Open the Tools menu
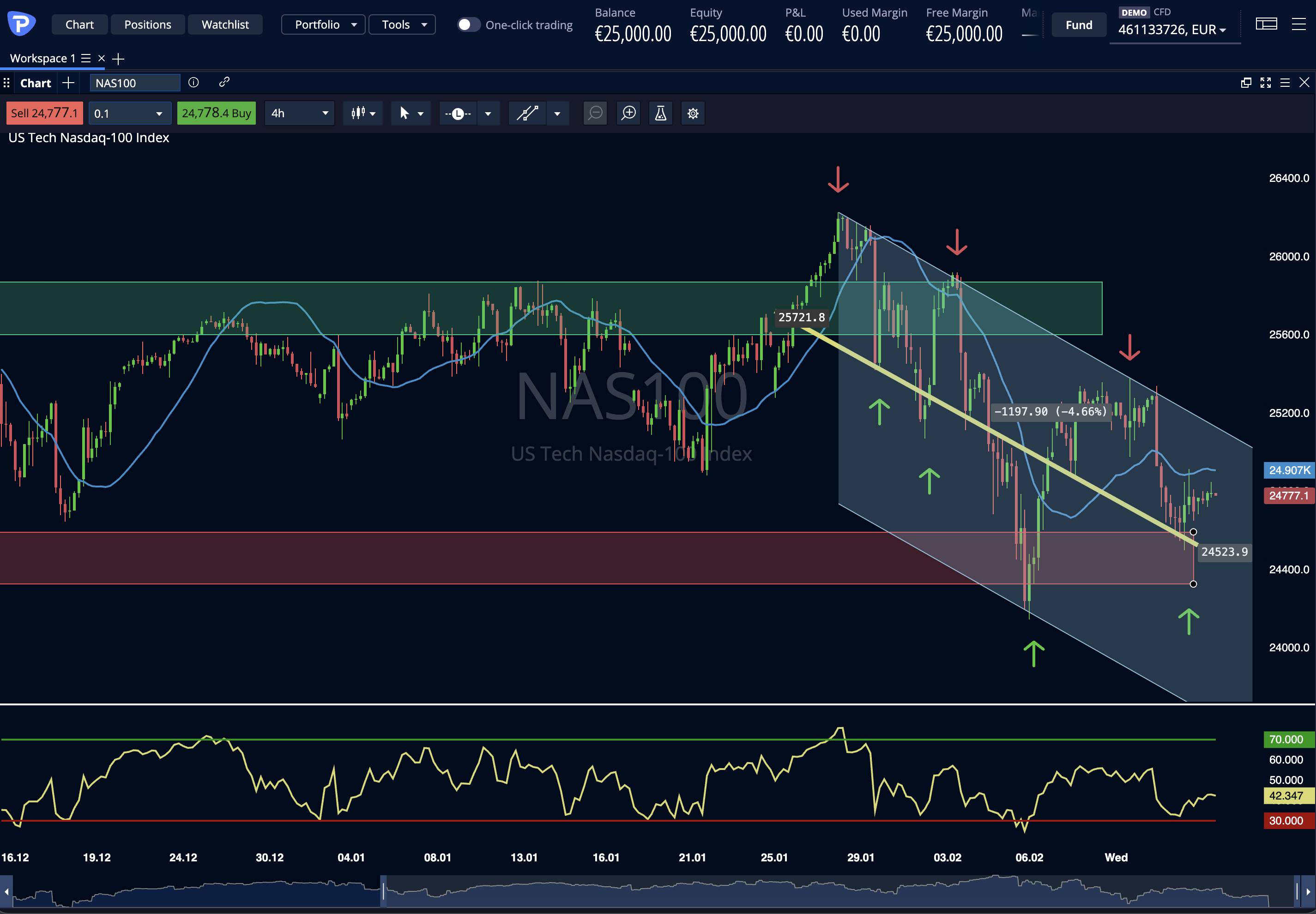 pos(402,24)
